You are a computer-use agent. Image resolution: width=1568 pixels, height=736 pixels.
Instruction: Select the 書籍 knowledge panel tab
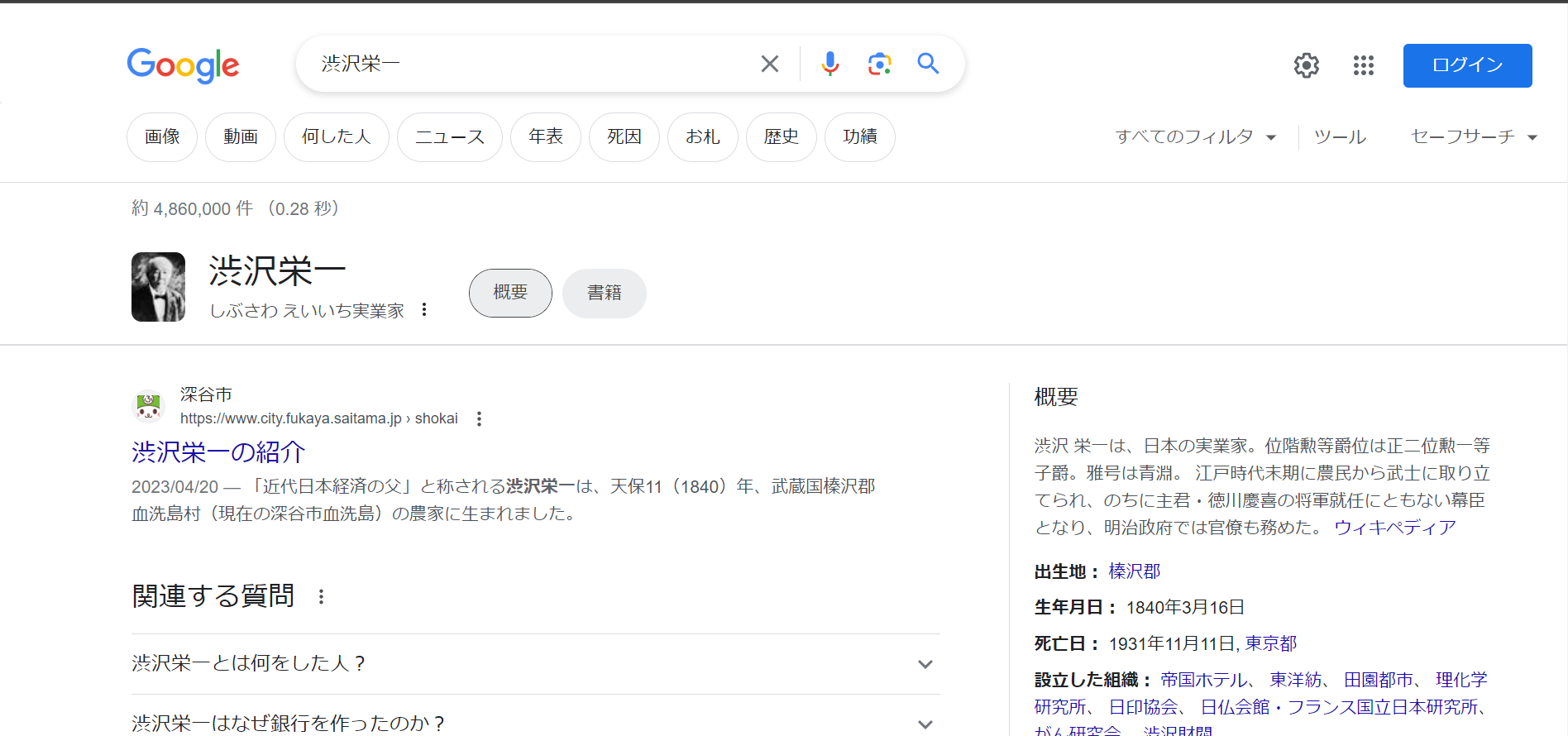pos(605,293)
